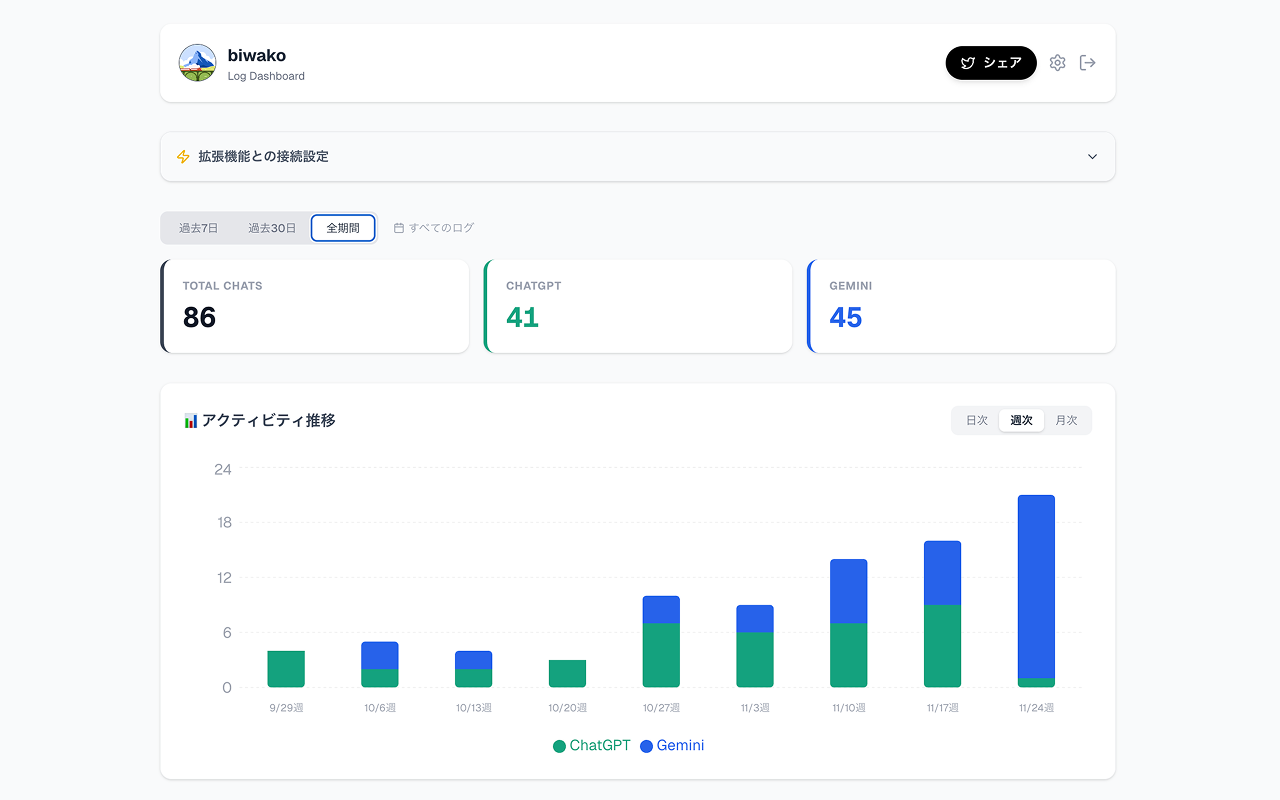This screenshot has width=1280, height=800.
Task: Toggle the ChatGPT legend entry
Action: [592, 746]
